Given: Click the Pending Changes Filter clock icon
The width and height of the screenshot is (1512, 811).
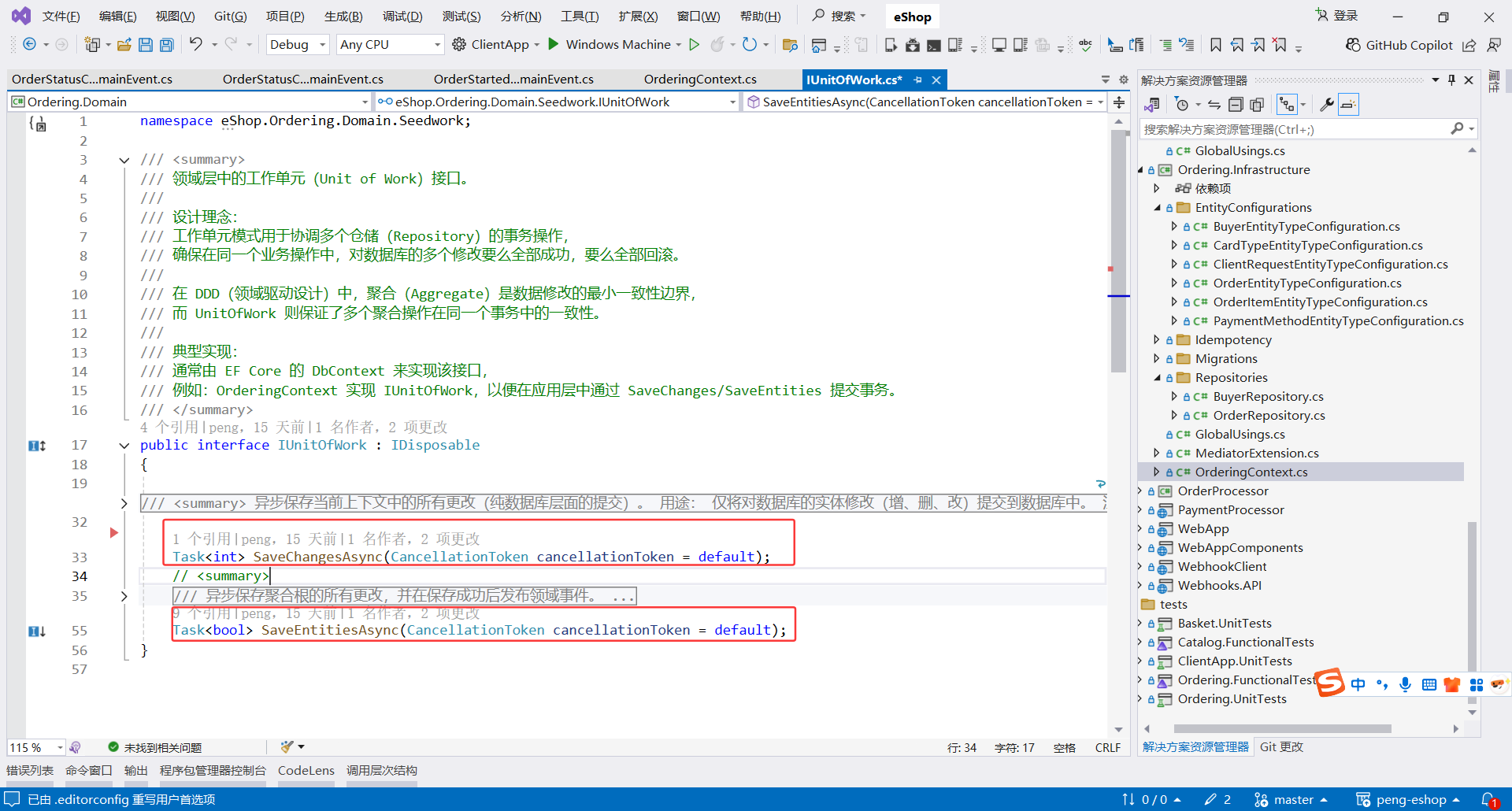Looking at the screenshot, I should (1181, 104).
